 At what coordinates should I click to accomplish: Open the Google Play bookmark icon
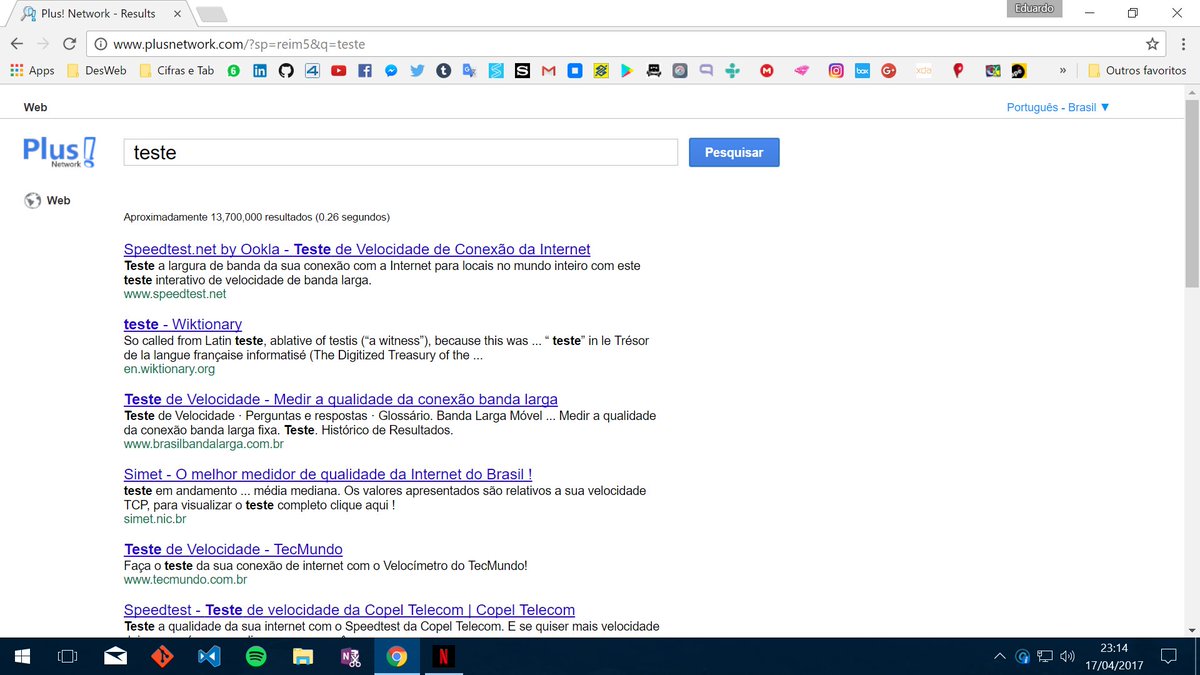[627, 71]
